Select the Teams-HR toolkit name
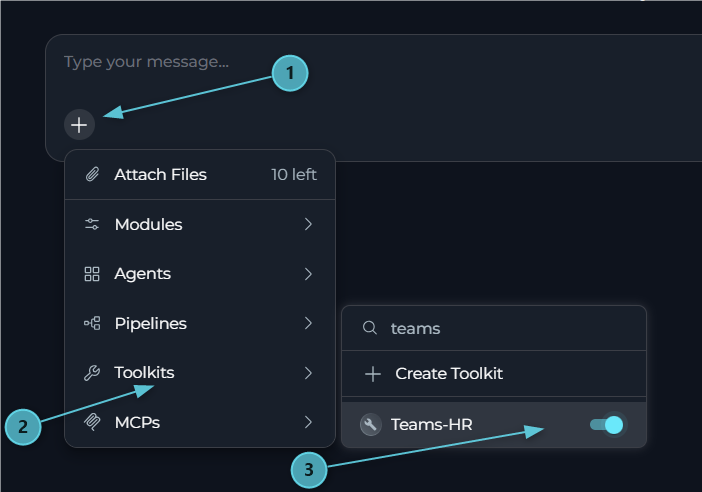The width and height of the screenshot is (702, 492). 432,424
